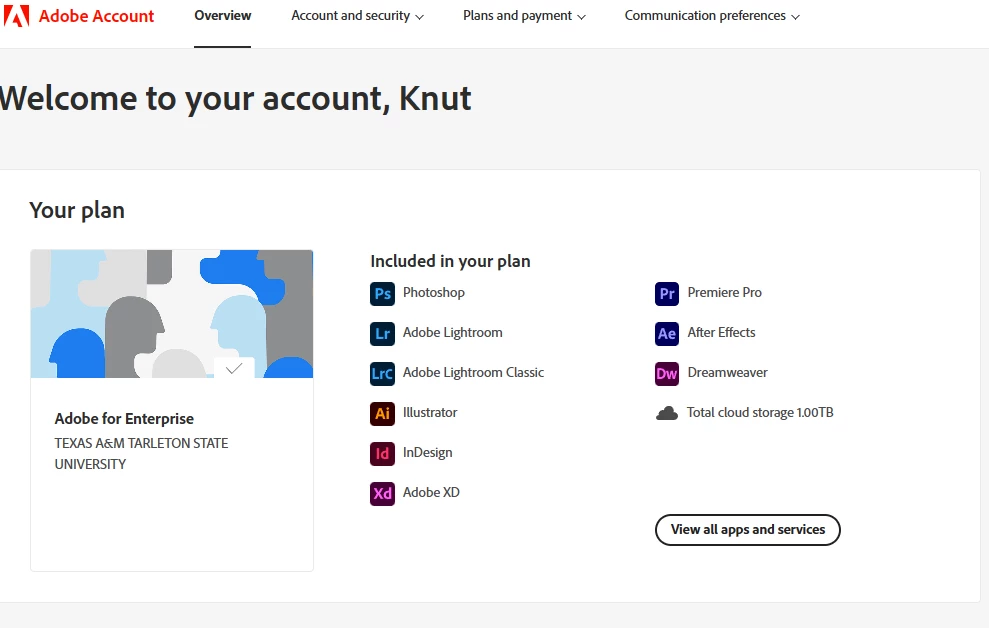
Task: Click the checkmark on plan image
Action: click(234, 368)
